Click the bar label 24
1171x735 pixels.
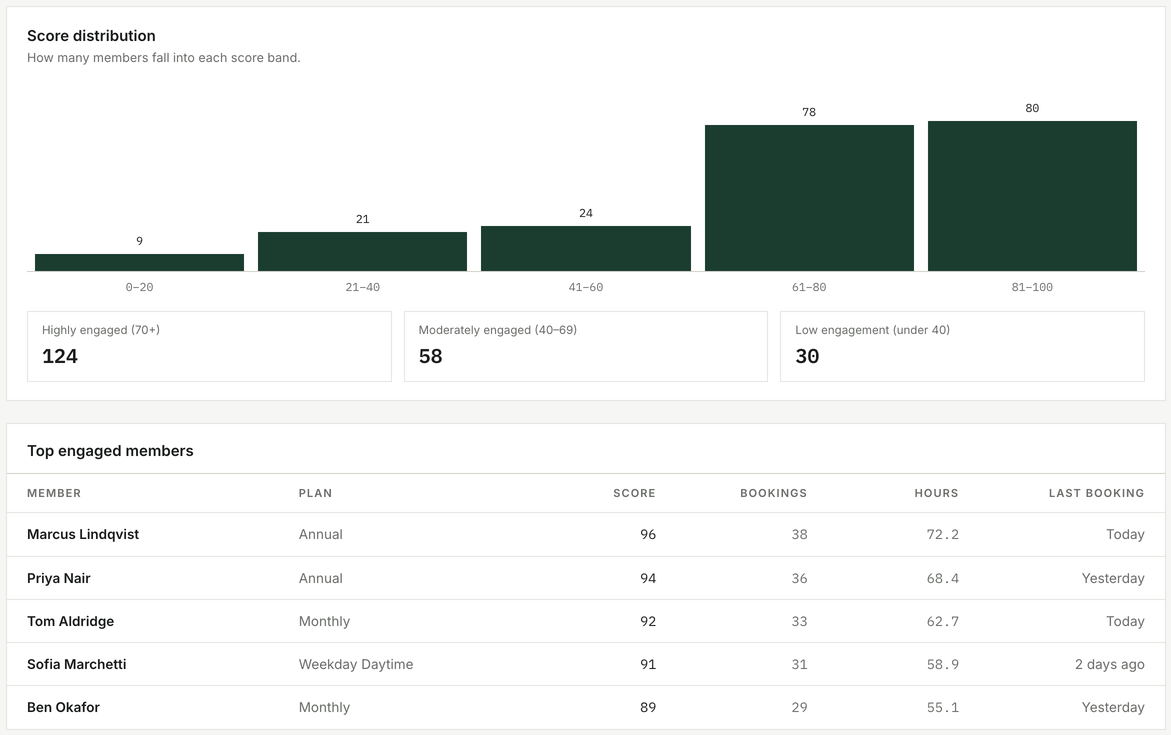click(586, 214)
